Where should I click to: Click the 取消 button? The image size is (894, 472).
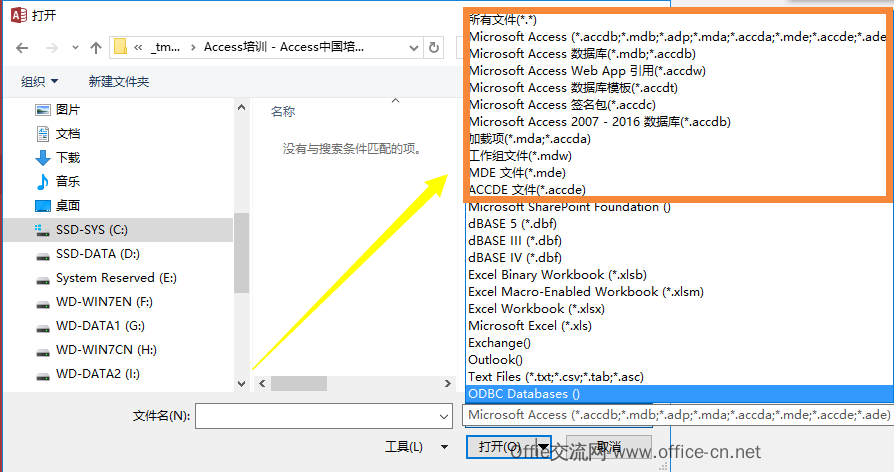coord(609,447)
